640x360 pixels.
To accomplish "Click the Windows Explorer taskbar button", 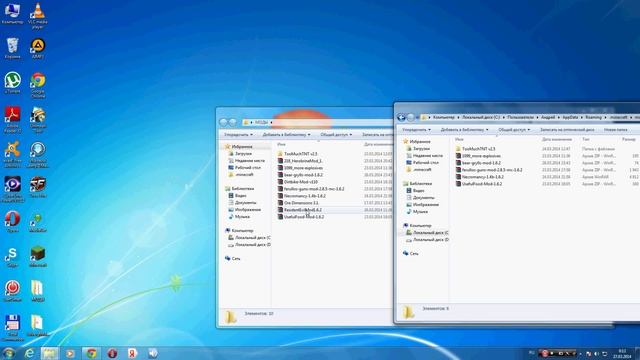I will coord(50,353).
